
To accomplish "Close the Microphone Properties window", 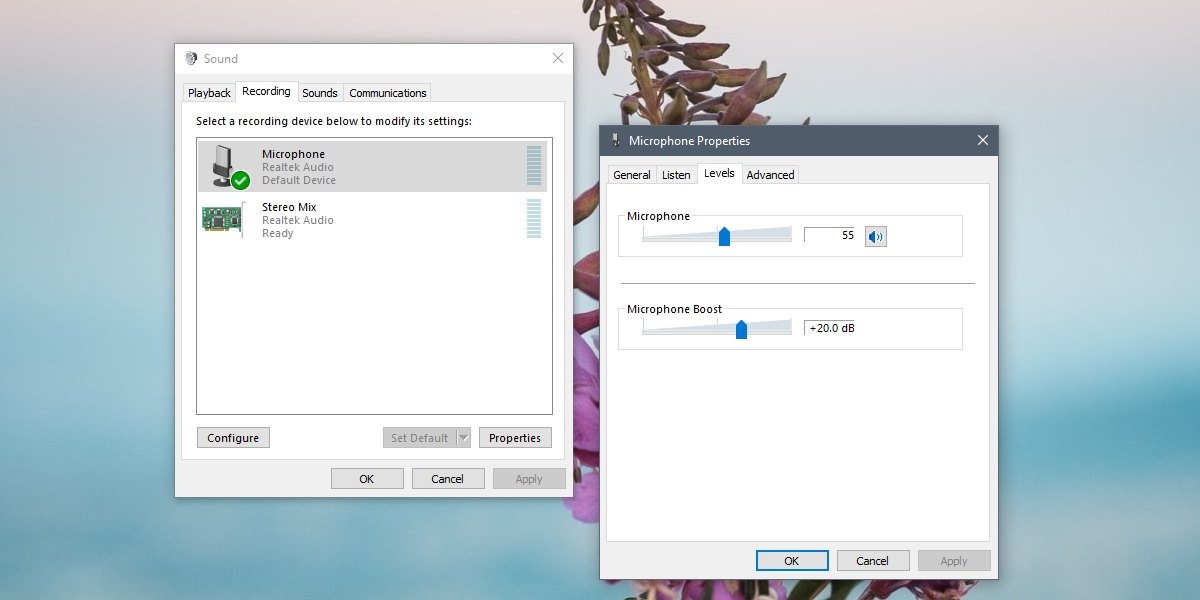I will click(x=983, y=141).
